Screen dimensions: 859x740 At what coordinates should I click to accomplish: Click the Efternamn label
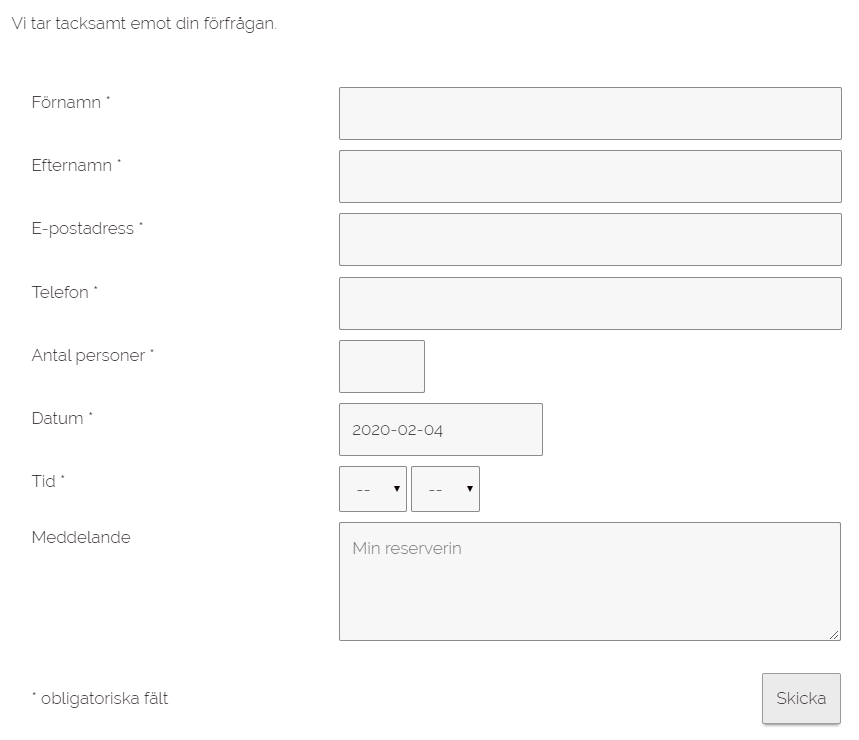pos(72,165)
